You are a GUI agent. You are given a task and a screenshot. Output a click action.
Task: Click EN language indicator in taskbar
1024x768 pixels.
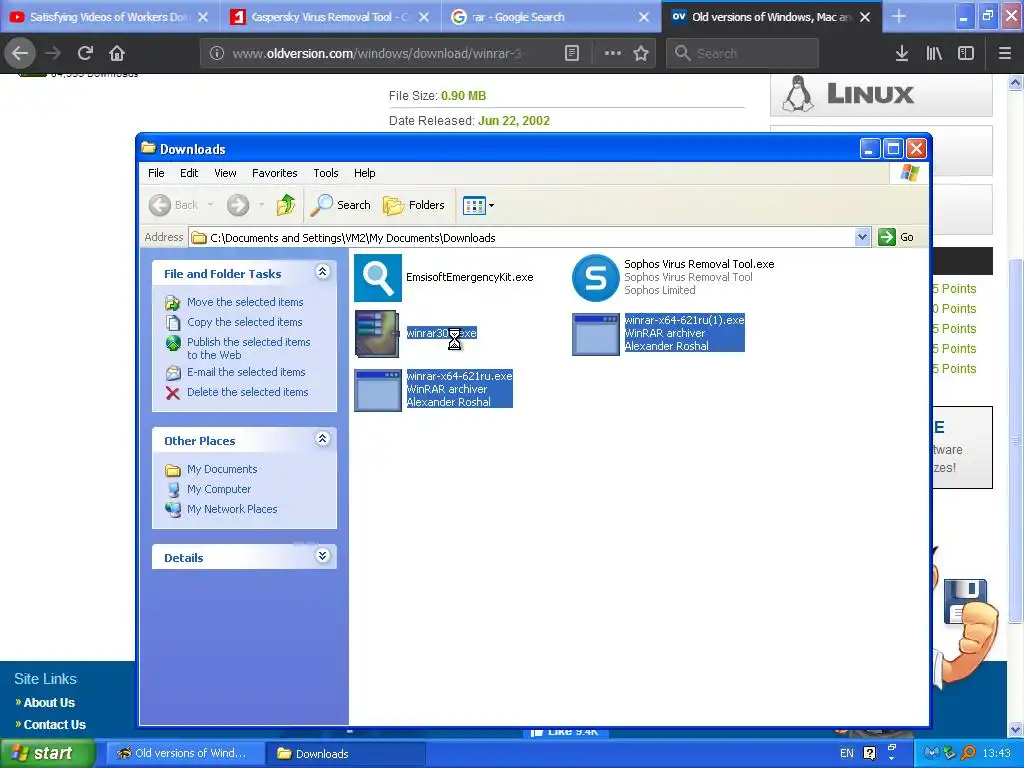pos(846,753)
